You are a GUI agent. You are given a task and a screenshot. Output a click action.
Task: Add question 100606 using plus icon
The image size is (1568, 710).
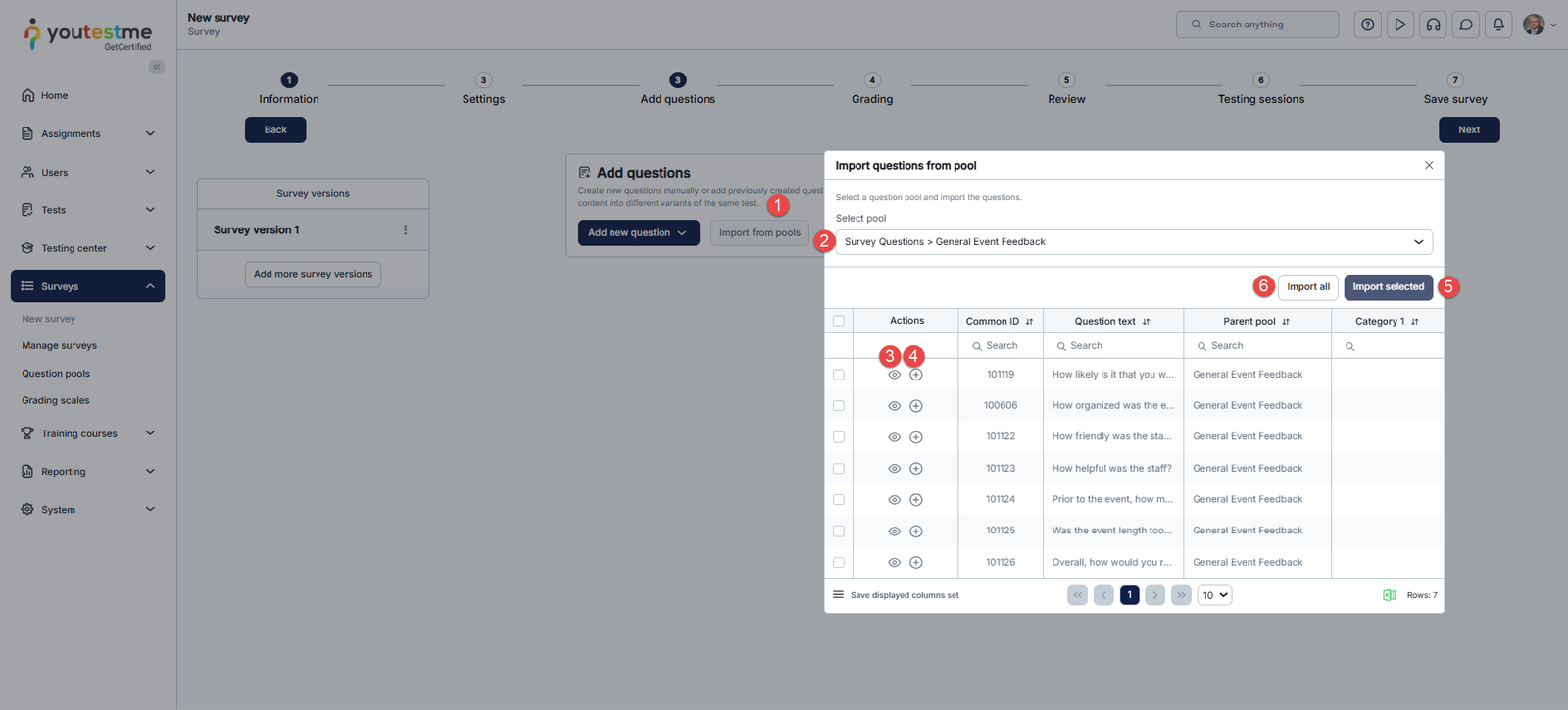tap(916, 406)
